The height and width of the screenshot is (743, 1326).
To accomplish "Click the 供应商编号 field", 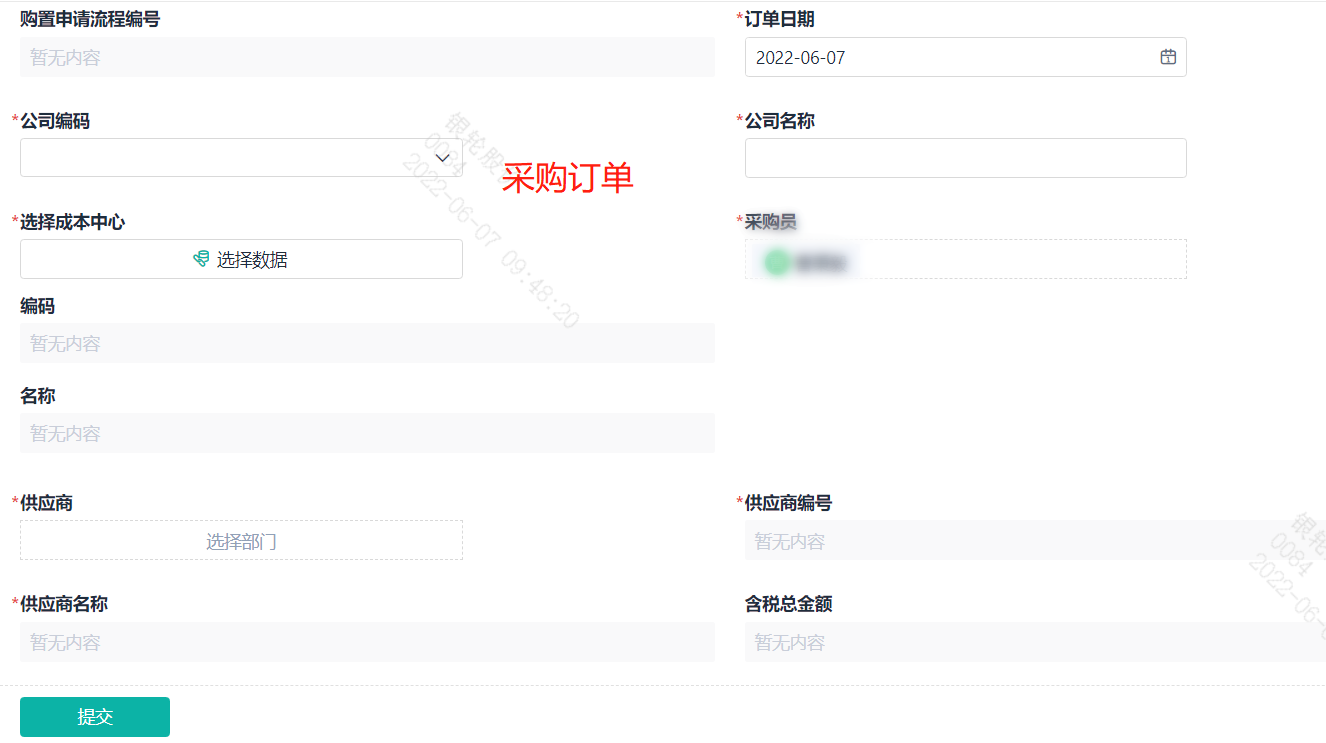I will (x=1030, y=541).
